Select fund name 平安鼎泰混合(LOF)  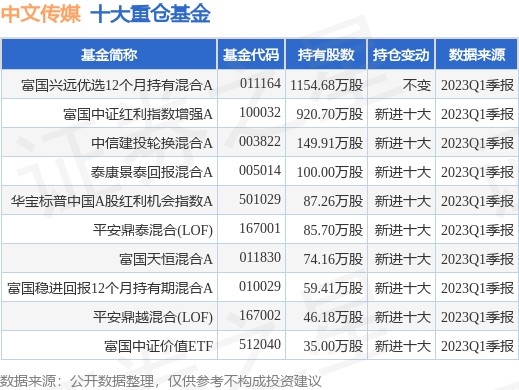click(x=153, y=230)
